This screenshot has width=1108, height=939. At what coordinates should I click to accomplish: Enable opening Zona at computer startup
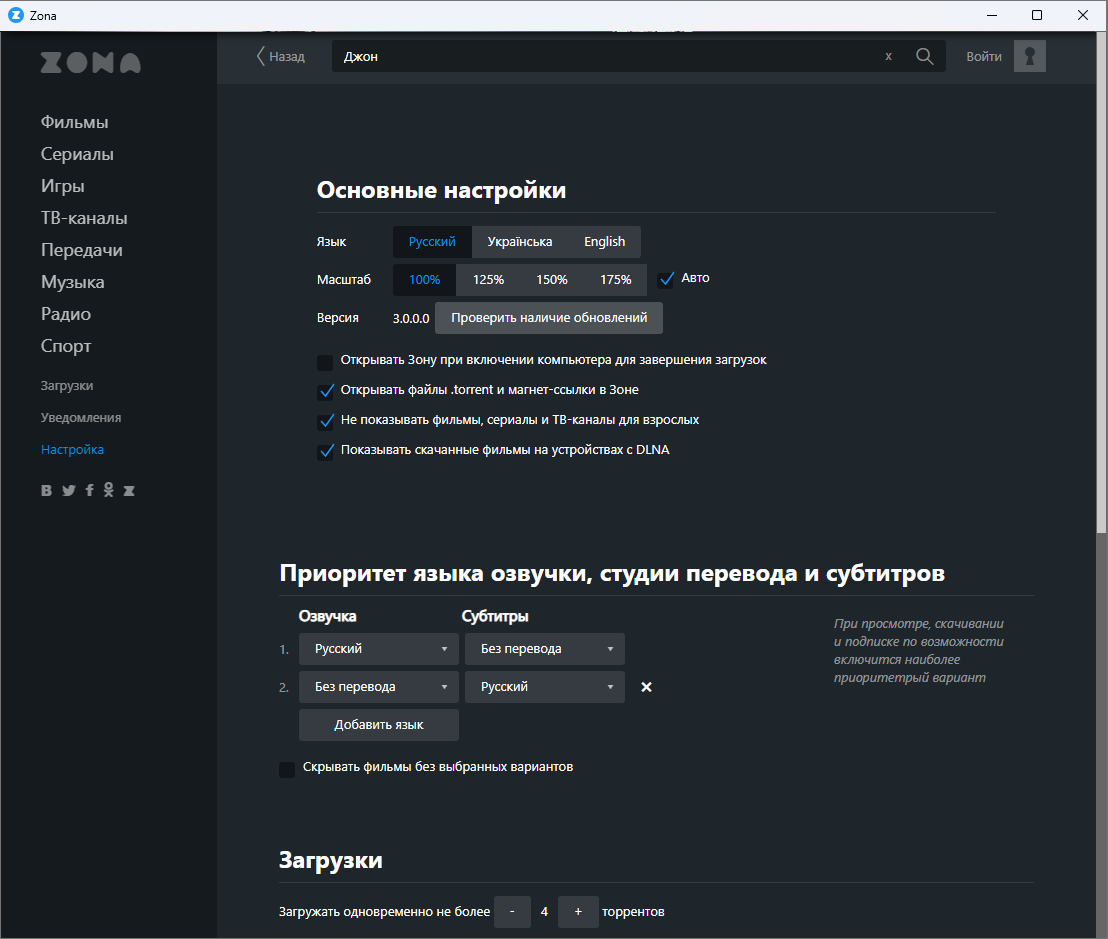325,362
